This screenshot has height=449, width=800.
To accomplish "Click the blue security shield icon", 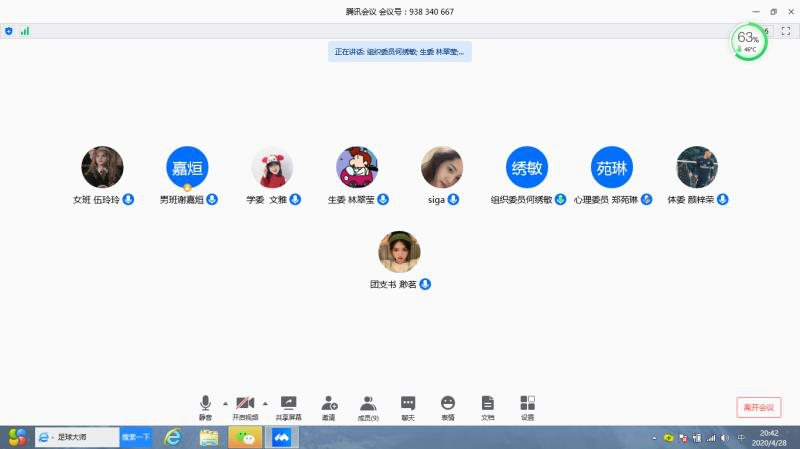I will click(9, 31).
